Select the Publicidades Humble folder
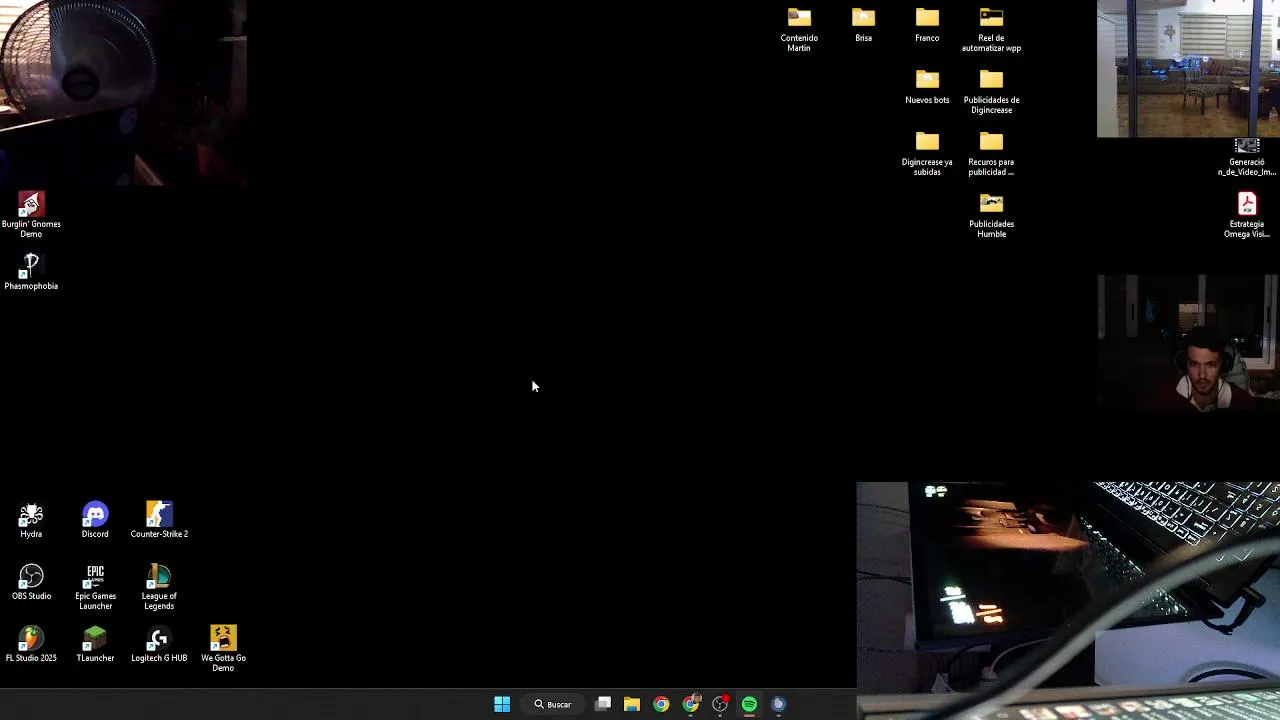 click(991, 215)
